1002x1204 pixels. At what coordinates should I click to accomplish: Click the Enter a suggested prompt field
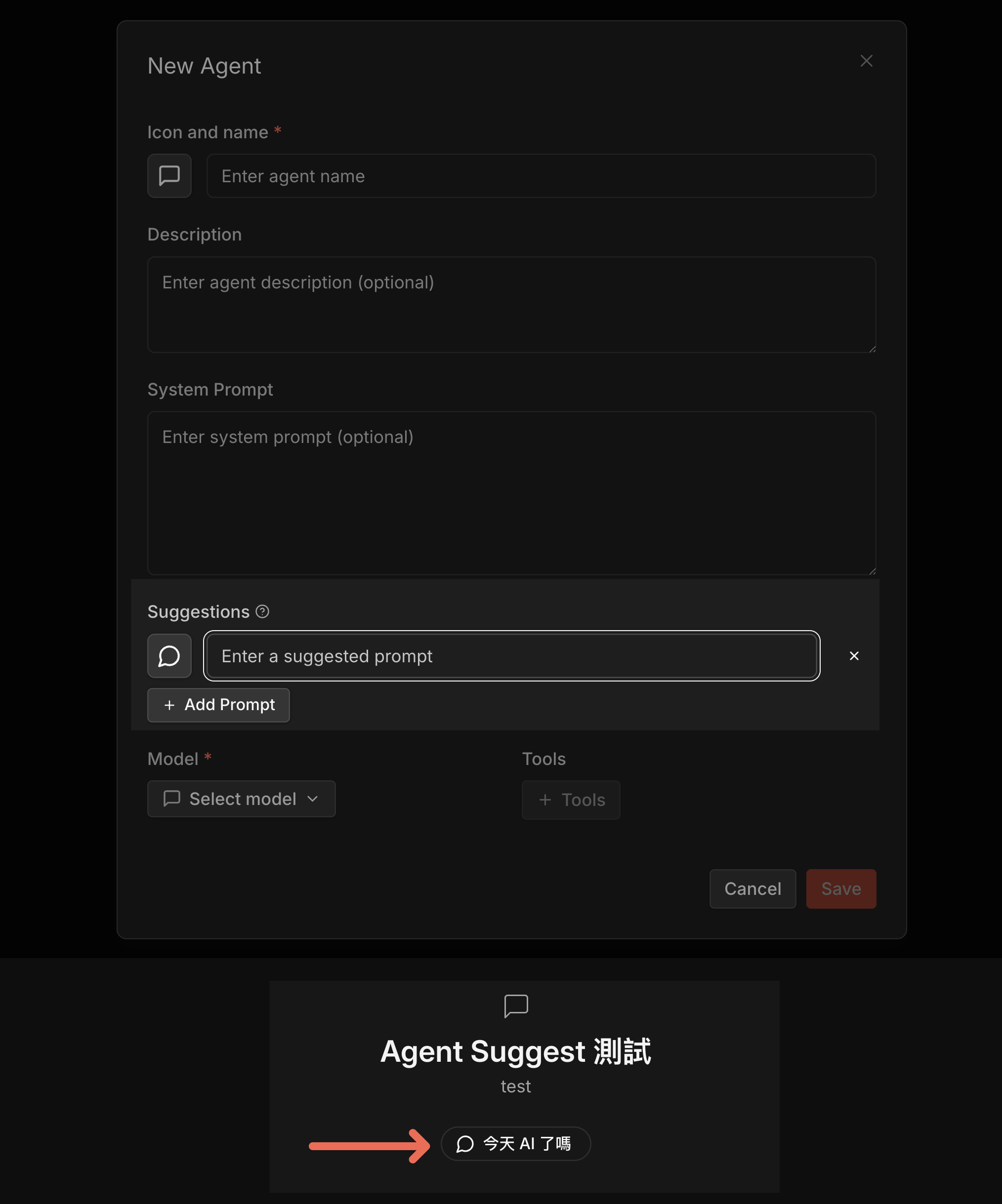[511, 656]
